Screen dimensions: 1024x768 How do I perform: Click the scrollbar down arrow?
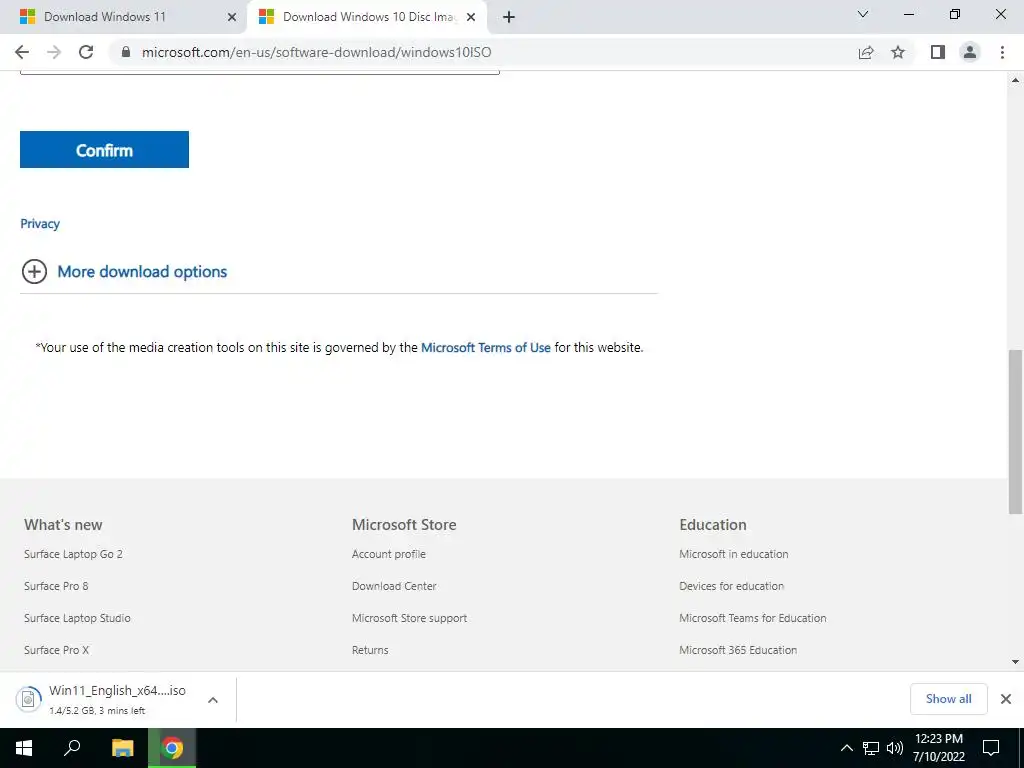click(x=1016, y=662)
